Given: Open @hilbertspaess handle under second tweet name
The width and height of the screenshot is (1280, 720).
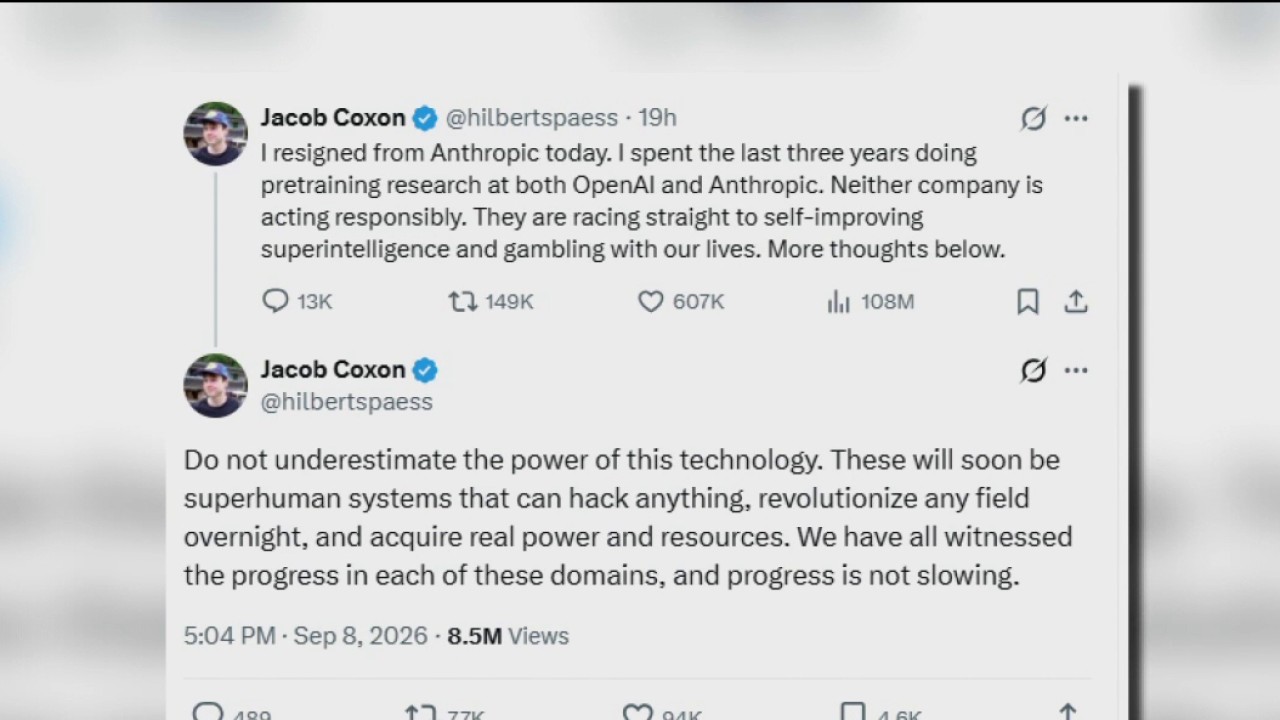Looking at the screenshot, I should coord(347,402).
